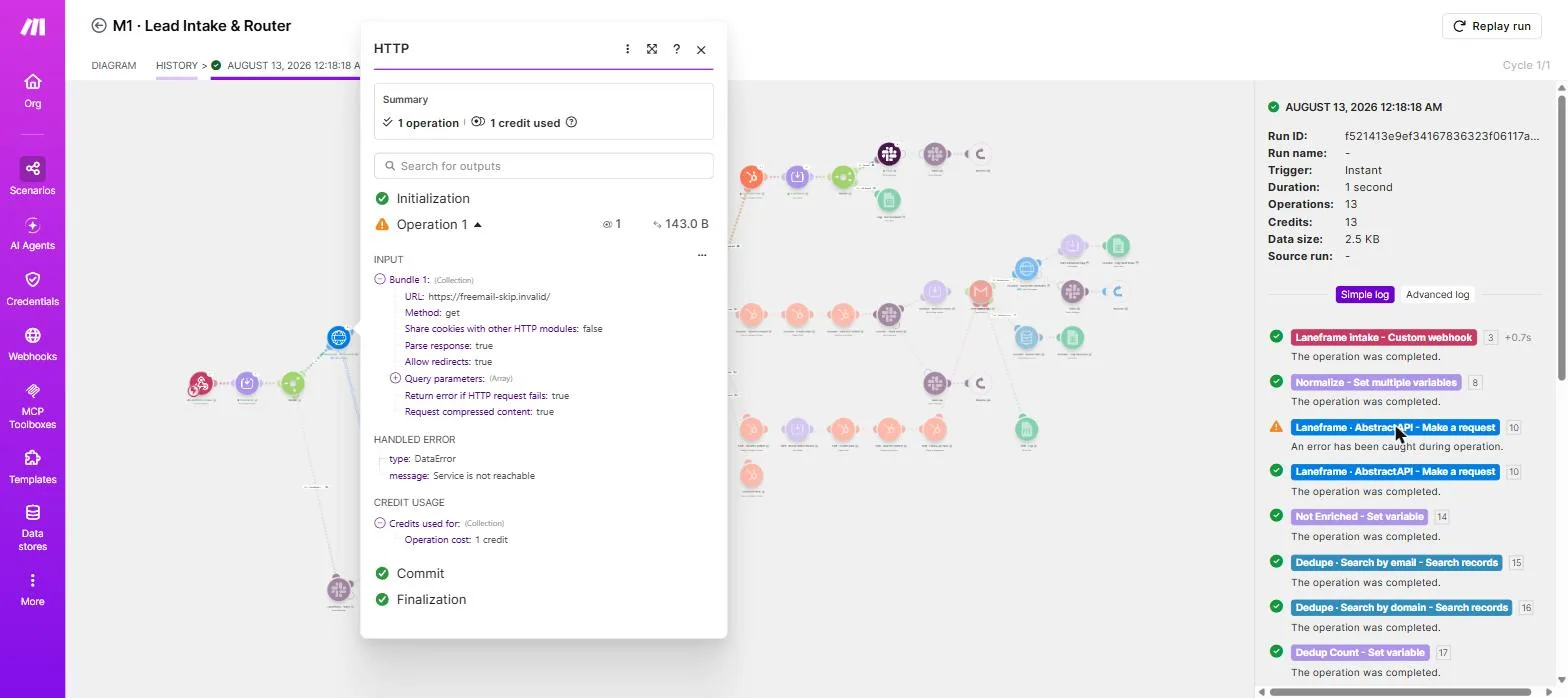Click the run log horizontal scrollbar
Viewport: 1568px width, 698px height.
(1400, 691)
